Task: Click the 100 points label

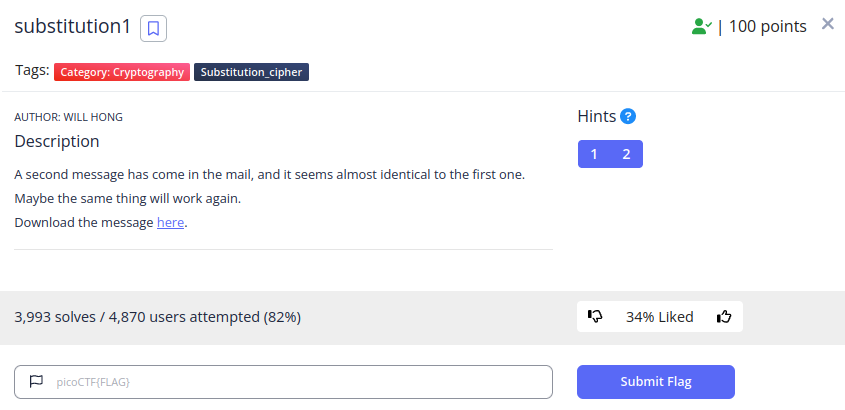Action: point(767,26)
